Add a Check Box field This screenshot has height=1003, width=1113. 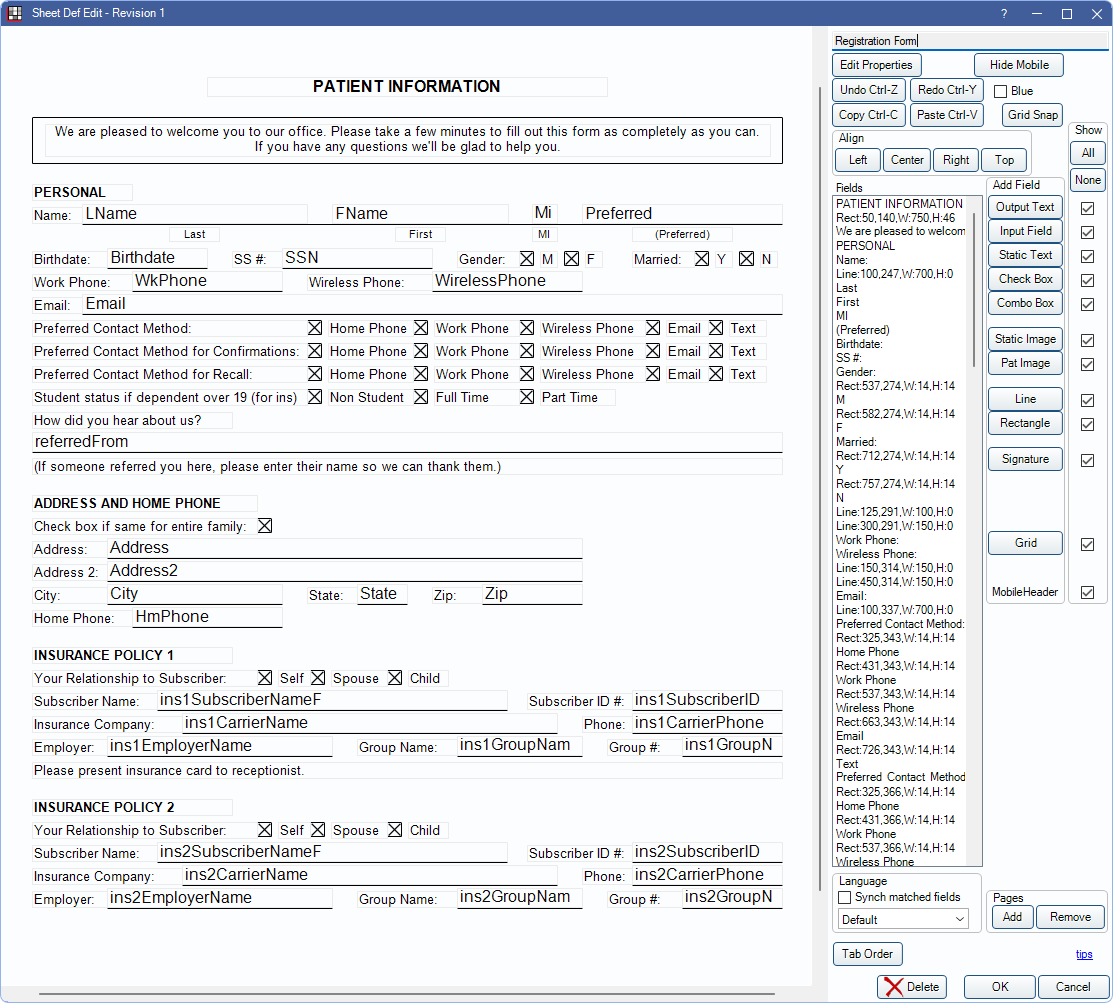point(1025,279)
